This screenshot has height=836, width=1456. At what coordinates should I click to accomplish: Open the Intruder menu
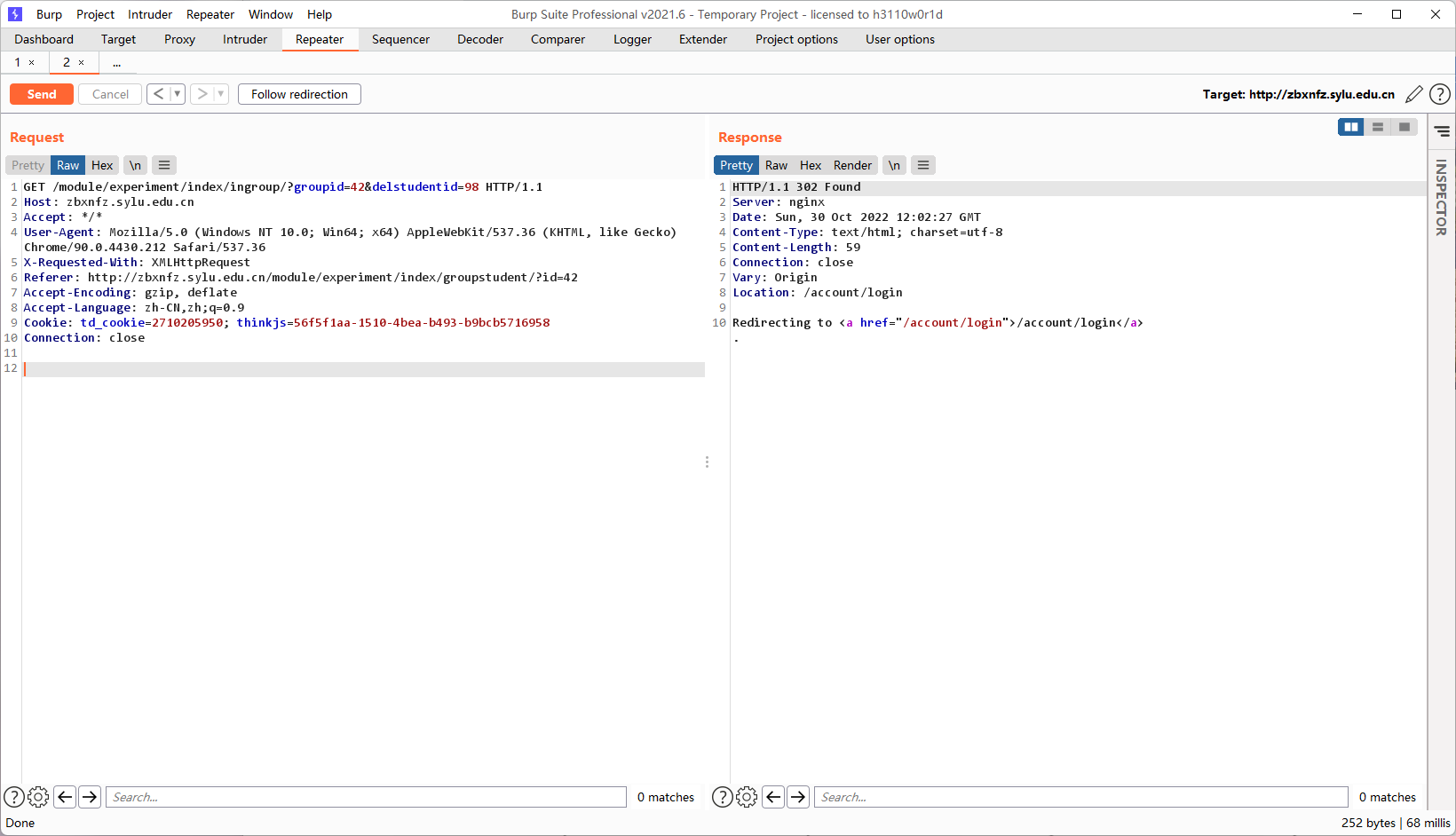[x=150, y=14]
